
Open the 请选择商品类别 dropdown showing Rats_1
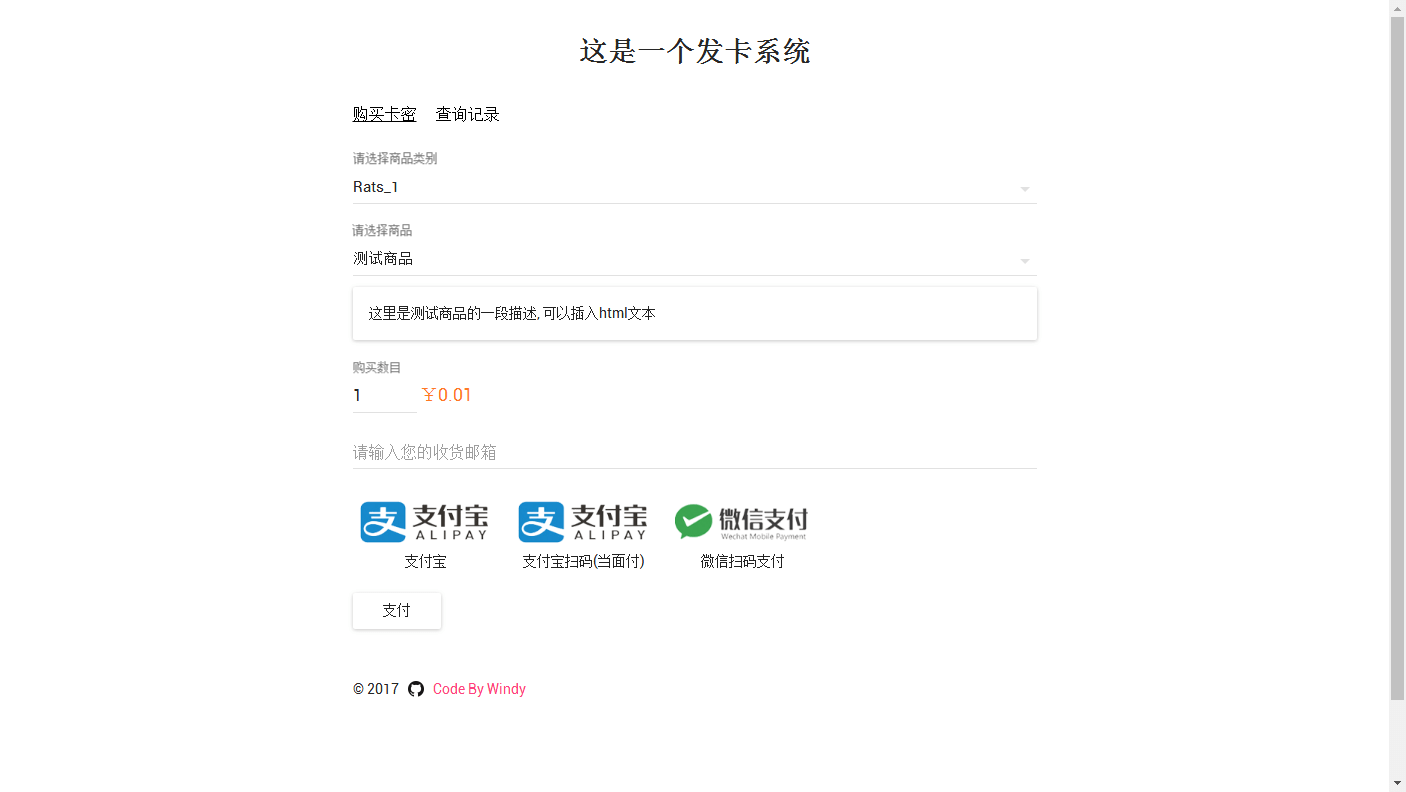(695, 187)
